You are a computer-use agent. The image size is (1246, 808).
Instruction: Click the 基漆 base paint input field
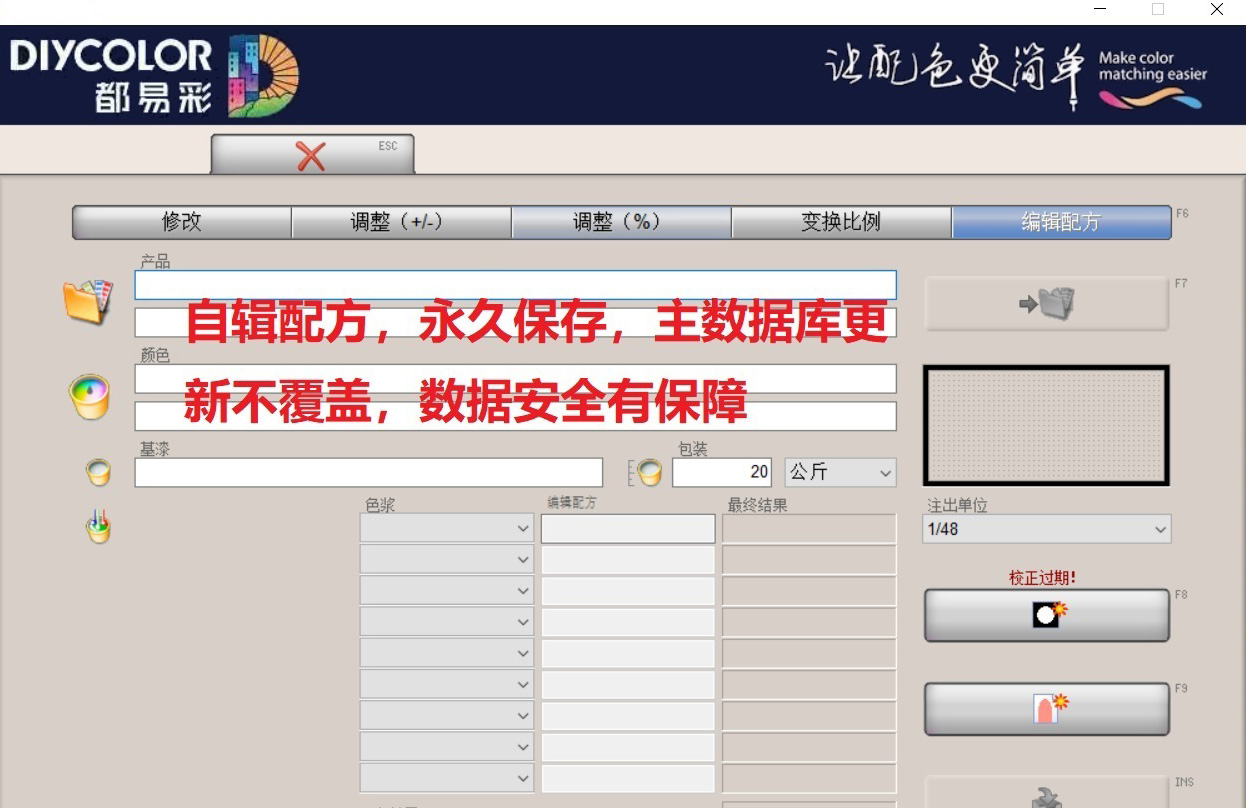368,472
